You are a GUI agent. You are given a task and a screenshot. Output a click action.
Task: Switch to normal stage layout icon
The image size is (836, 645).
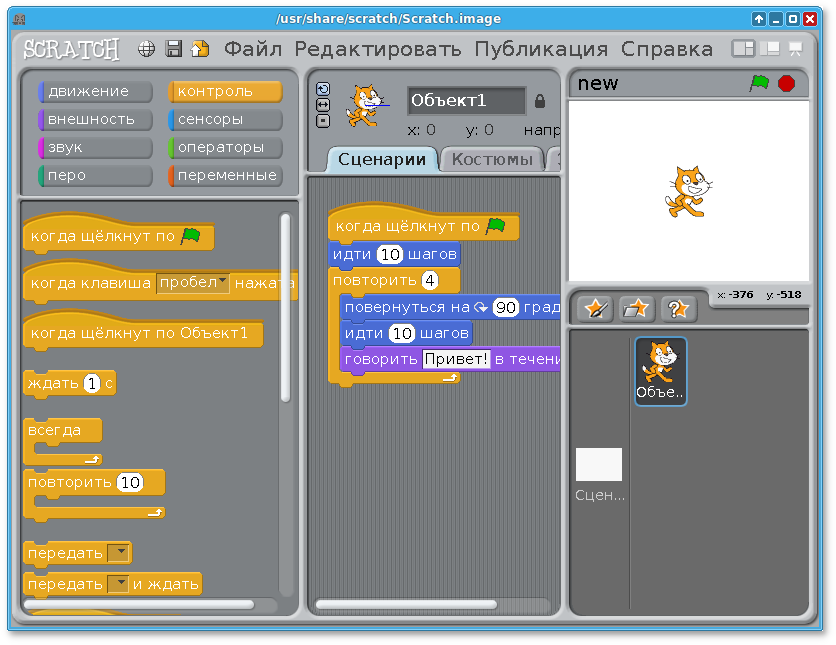pyautogui.click(x=769, y=49)
